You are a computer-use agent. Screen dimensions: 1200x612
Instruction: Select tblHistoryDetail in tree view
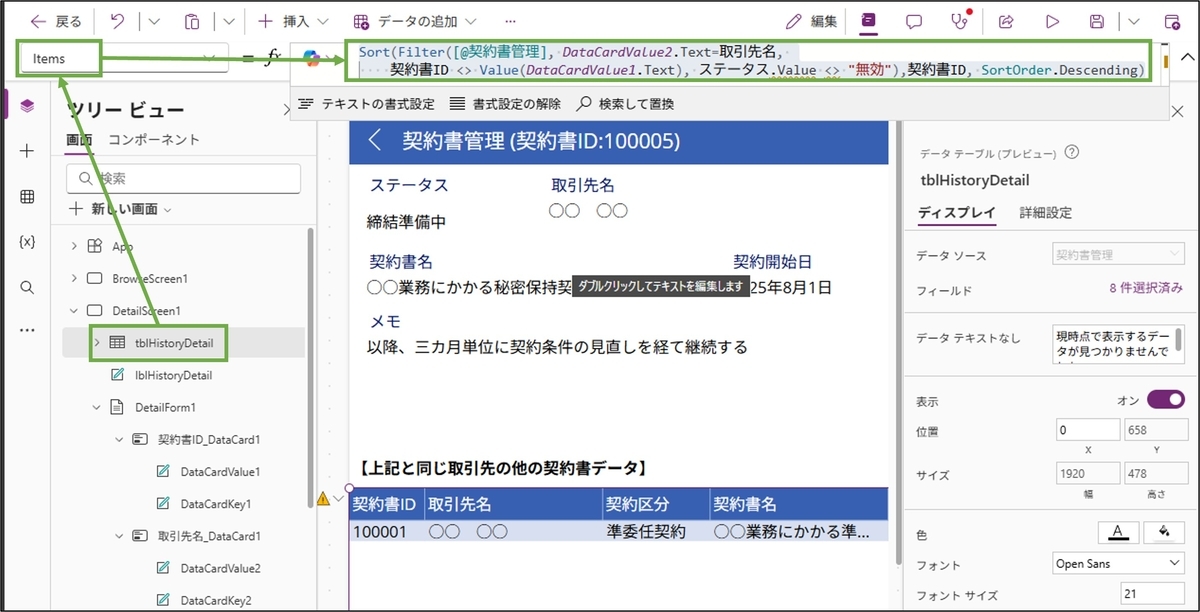[x=174, y=343]
